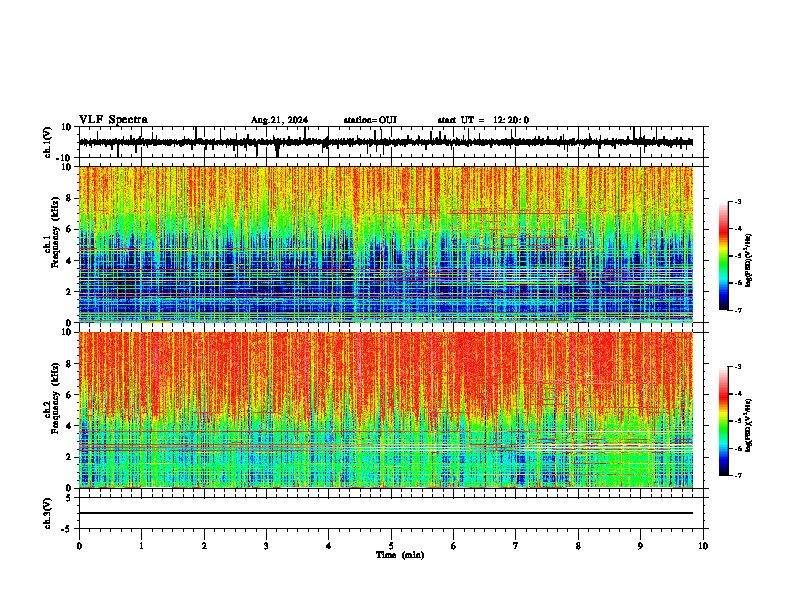
Task: Click tick label "3" on the time axis
Action: tap(266, 546)
